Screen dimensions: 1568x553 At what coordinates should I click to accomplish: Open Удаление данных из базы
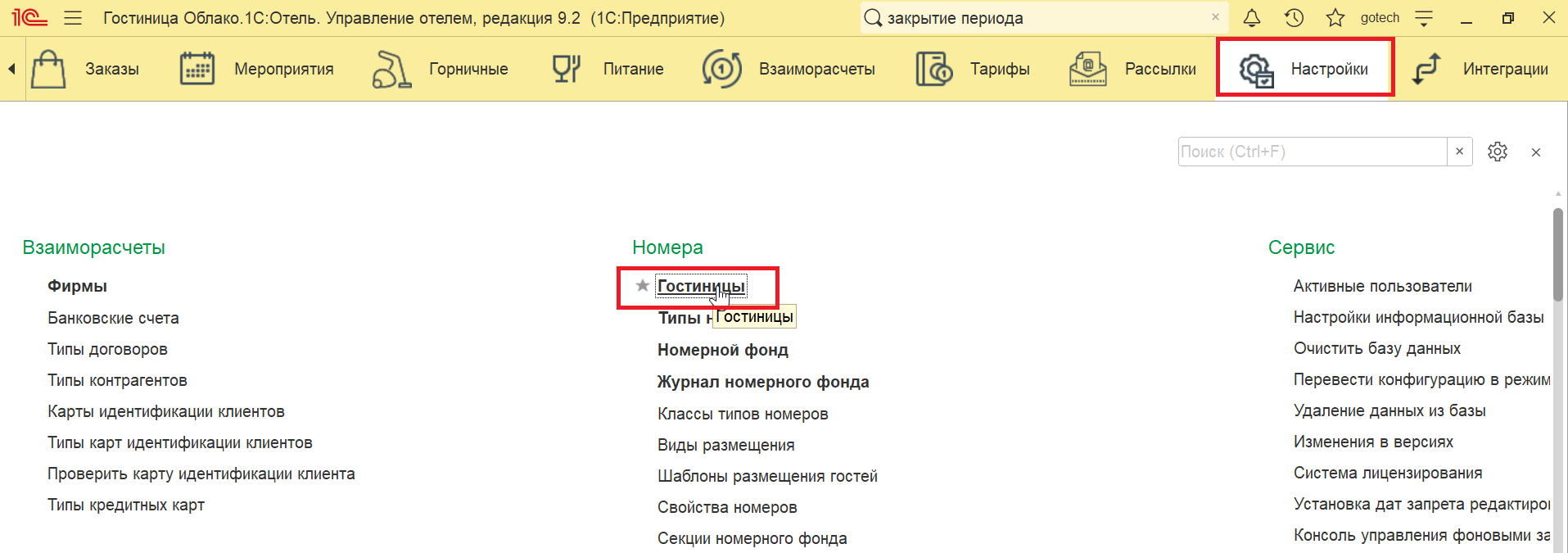click(x=1390, y=410)
